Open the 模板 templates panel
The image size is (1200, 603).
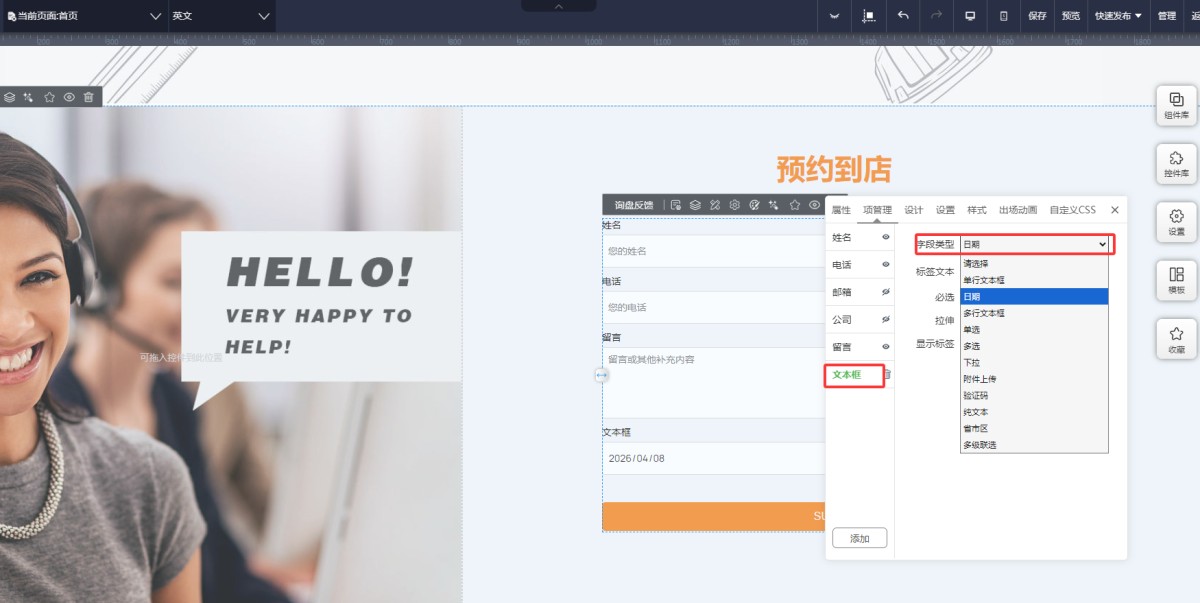click(x=1177, y=280)
